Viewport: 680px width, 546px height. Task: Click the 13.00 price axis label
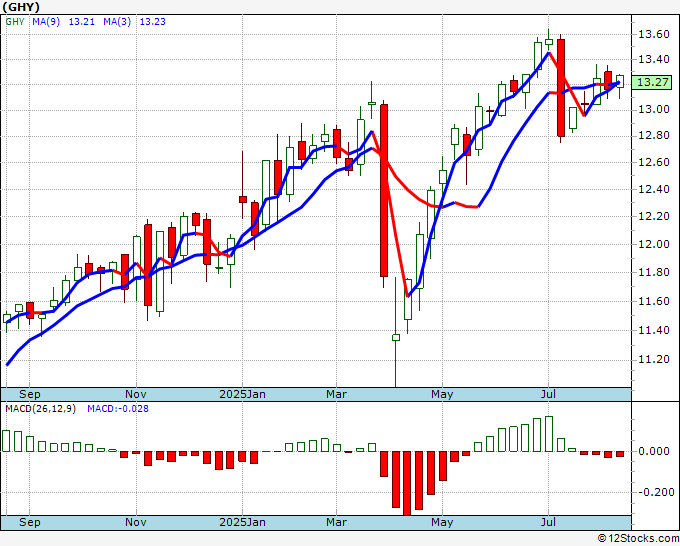coord(654,109)
